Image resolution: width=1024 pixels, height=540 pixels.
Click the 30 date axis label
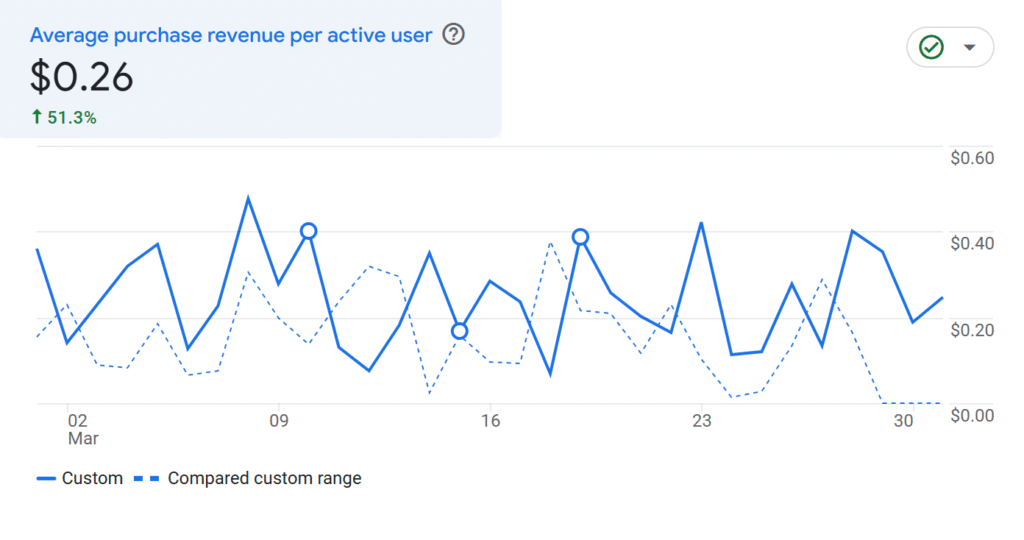pos(903,421)
